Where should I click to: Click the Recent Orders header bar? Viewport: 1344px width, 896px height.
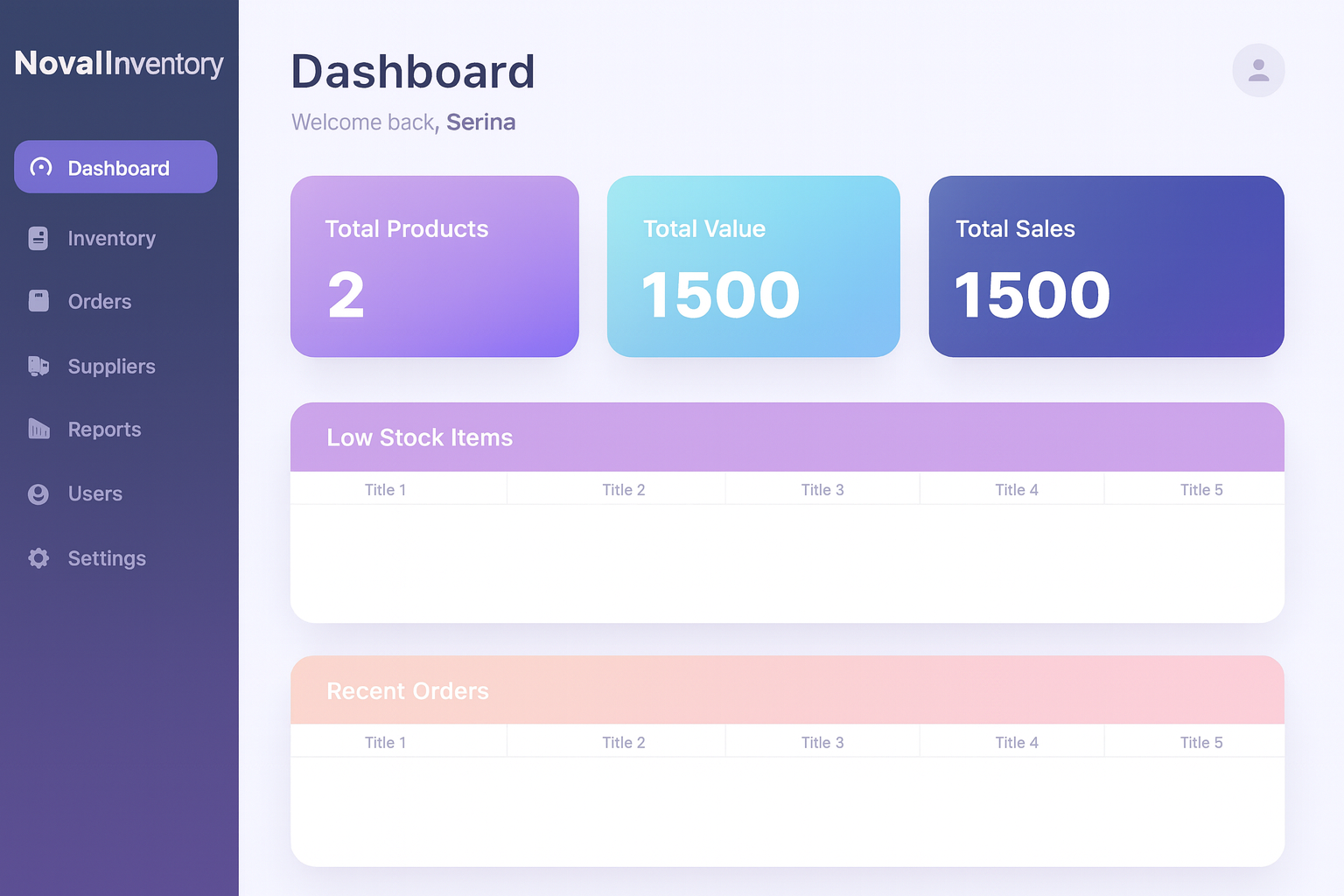[787, 690]
